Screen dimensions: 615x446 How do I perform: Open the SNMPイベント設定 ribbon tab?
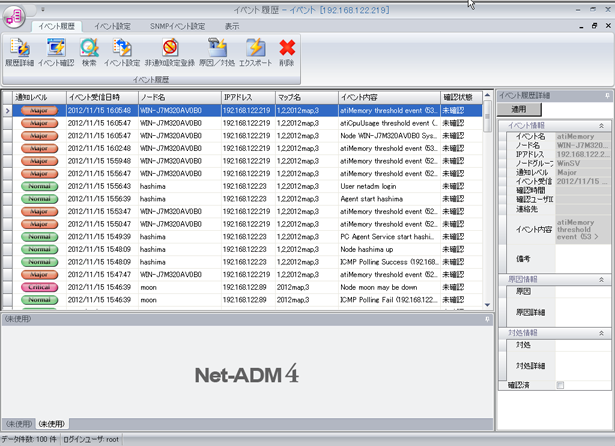click(177, 26)
